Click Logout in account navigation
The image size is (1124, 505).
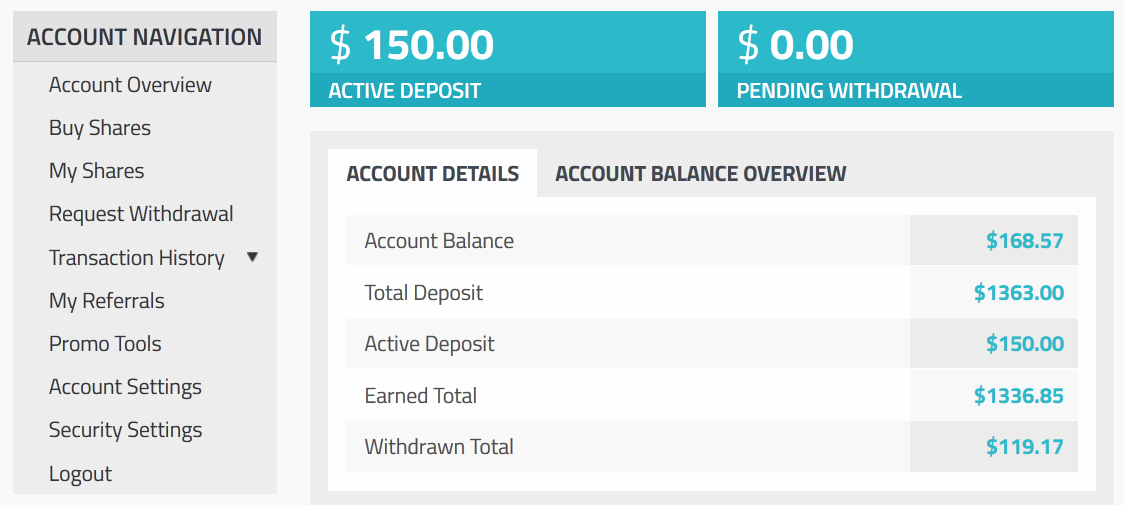pos(80,474)
